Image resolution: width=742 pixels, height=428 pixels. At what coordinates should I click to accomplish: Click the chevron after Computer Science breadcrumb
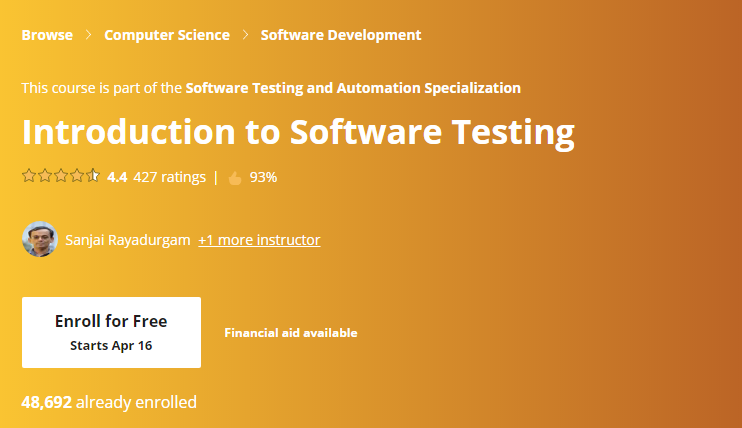click(245, 35)
